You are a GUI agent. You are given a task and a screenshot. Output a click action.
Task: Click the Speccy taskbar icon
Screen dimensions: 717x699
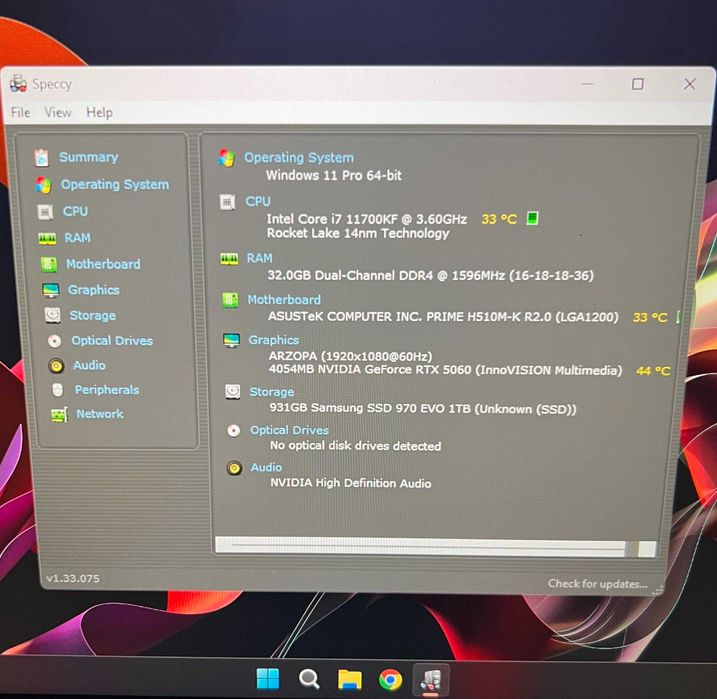coord(431,680)
